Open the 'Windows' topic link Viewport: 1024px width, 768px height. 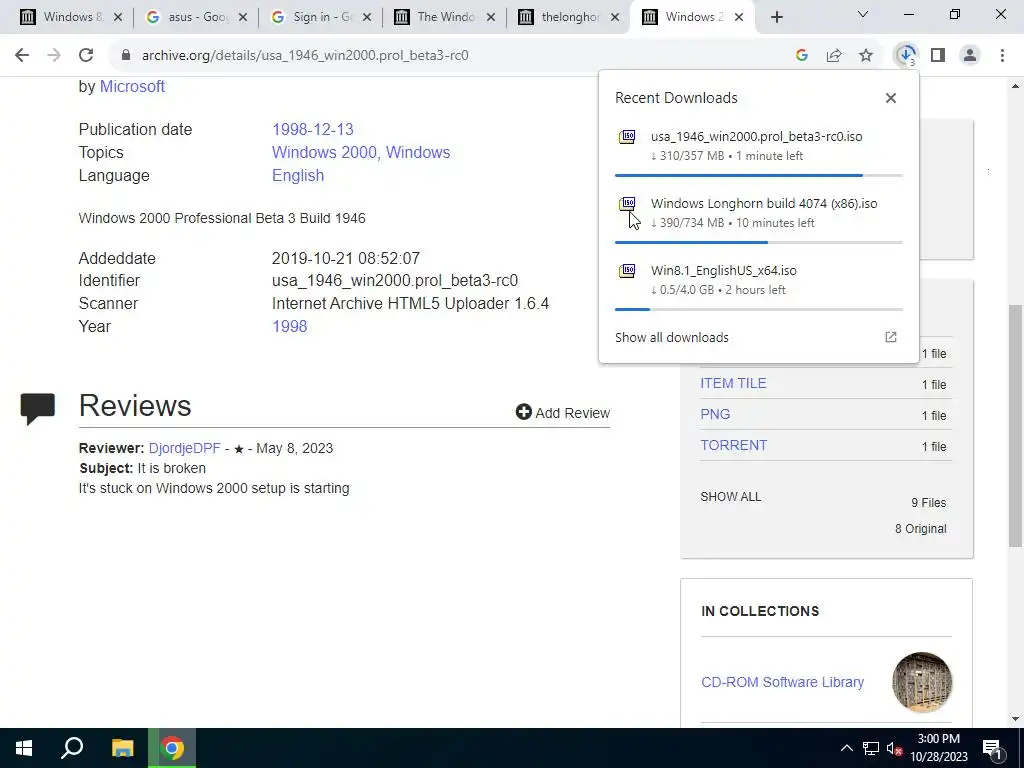(418, 152)
